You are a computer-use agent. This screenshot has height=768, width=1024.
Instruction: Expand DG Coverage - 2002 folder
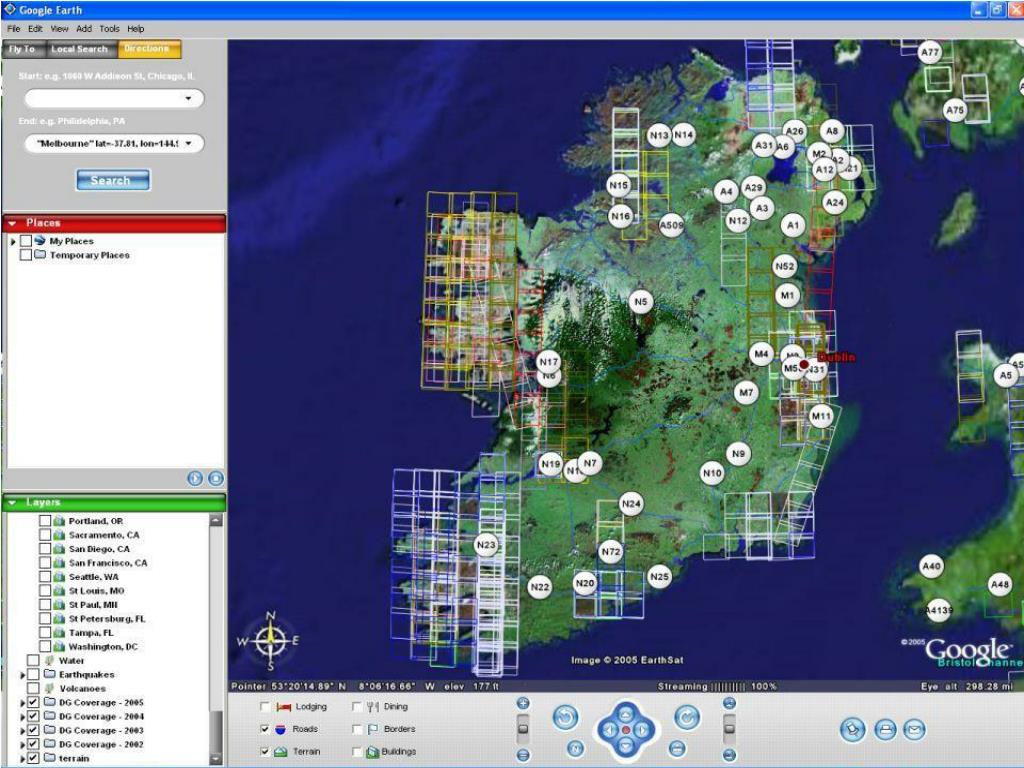click(x=23, y=745)
